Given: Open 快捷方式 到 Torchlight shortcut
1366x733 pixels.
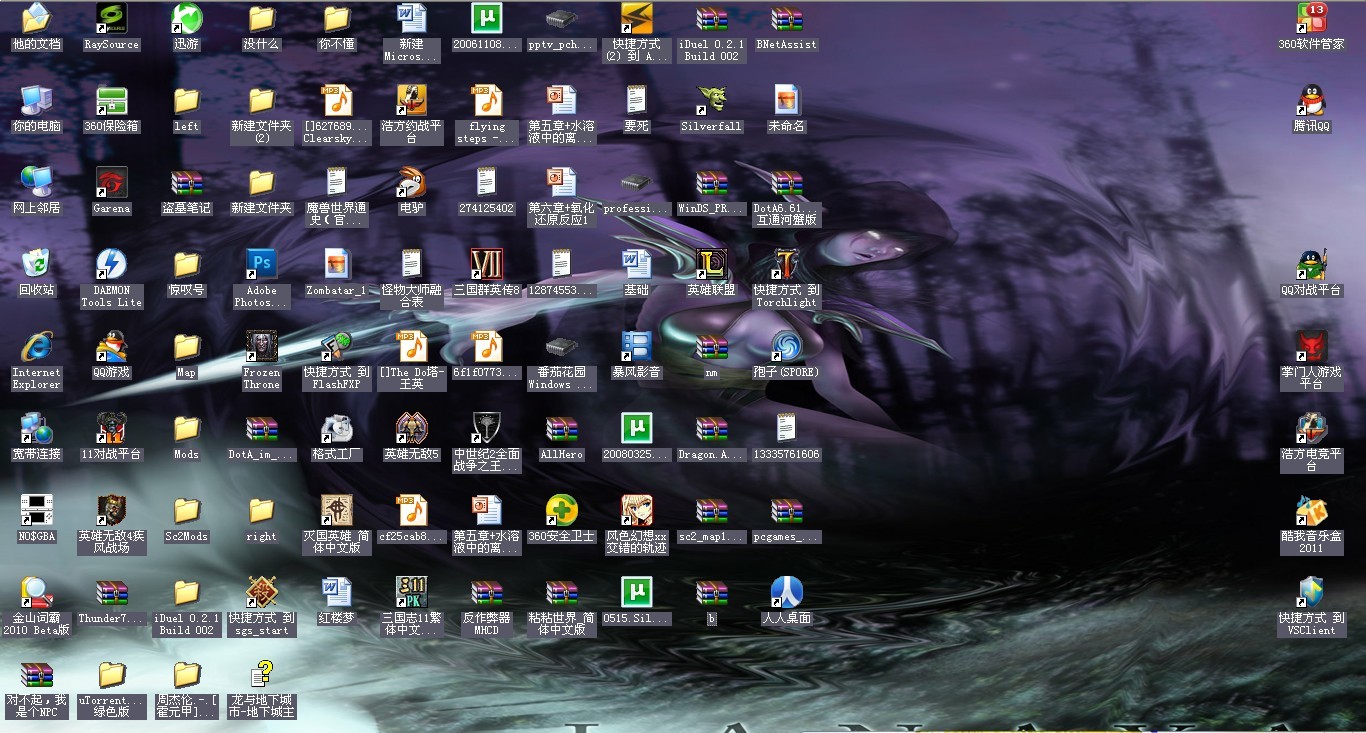Looking at the screenshot, I should coord(786,264).
